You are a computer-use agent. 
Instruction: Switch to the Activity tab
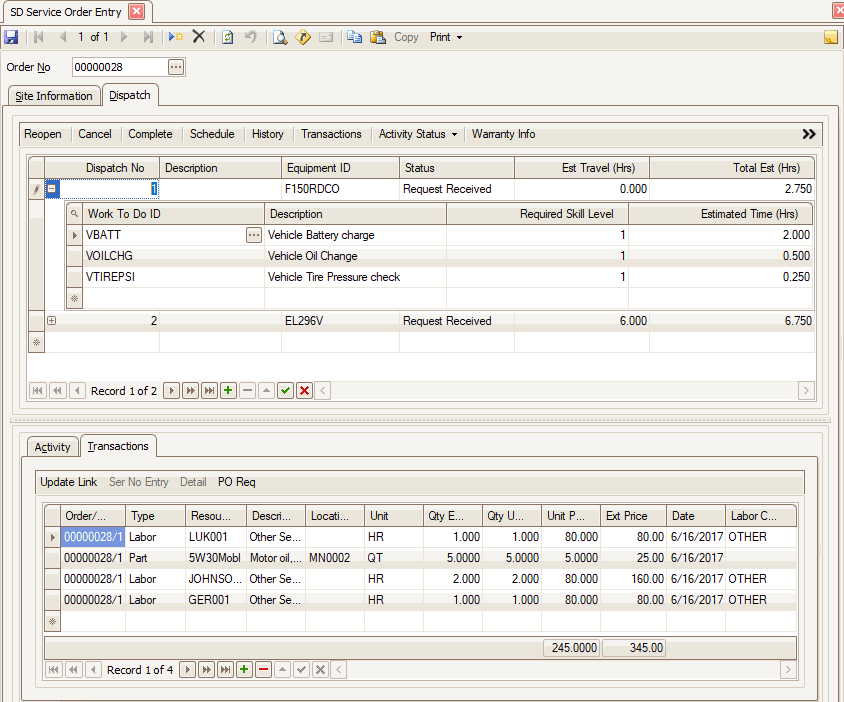[x=52, y=447]
